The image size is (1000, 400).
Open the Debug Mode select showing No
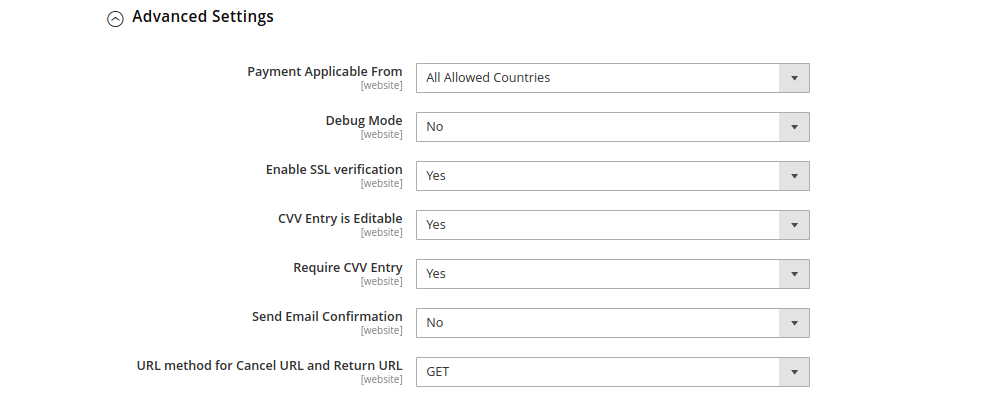click(x=597, y=127)
